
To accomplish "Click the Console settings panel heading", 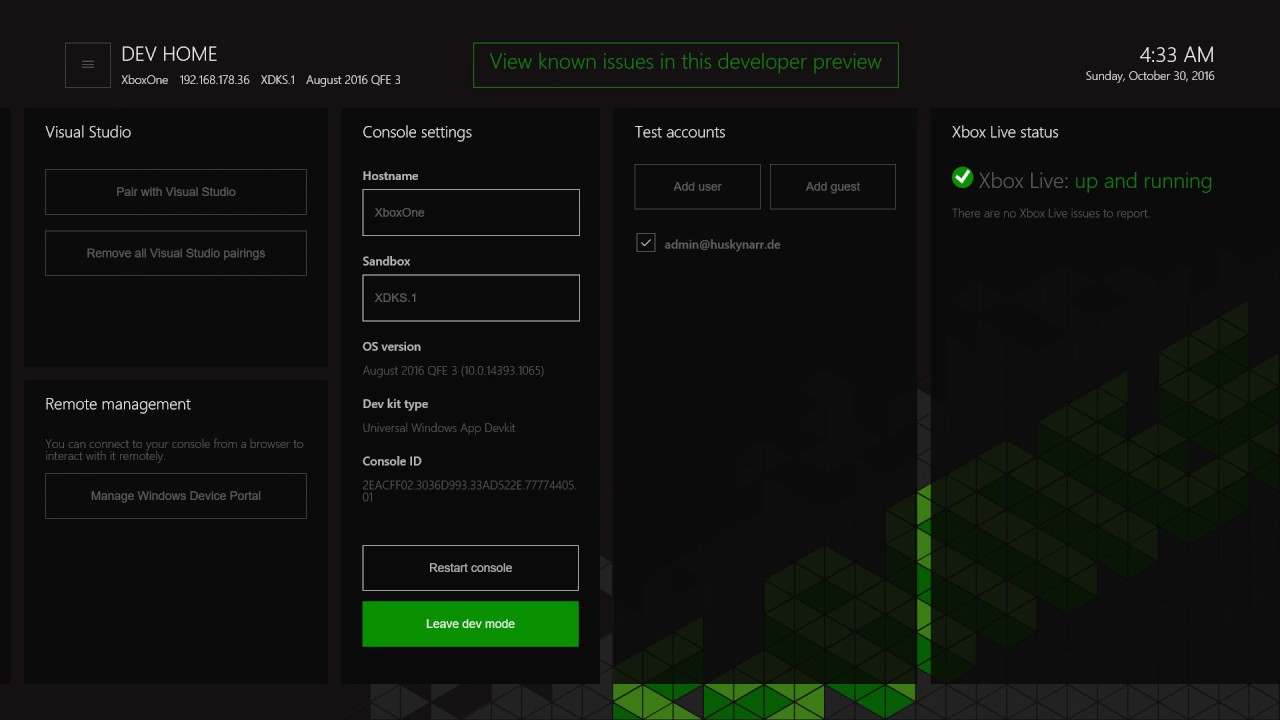I will point(417,132).
